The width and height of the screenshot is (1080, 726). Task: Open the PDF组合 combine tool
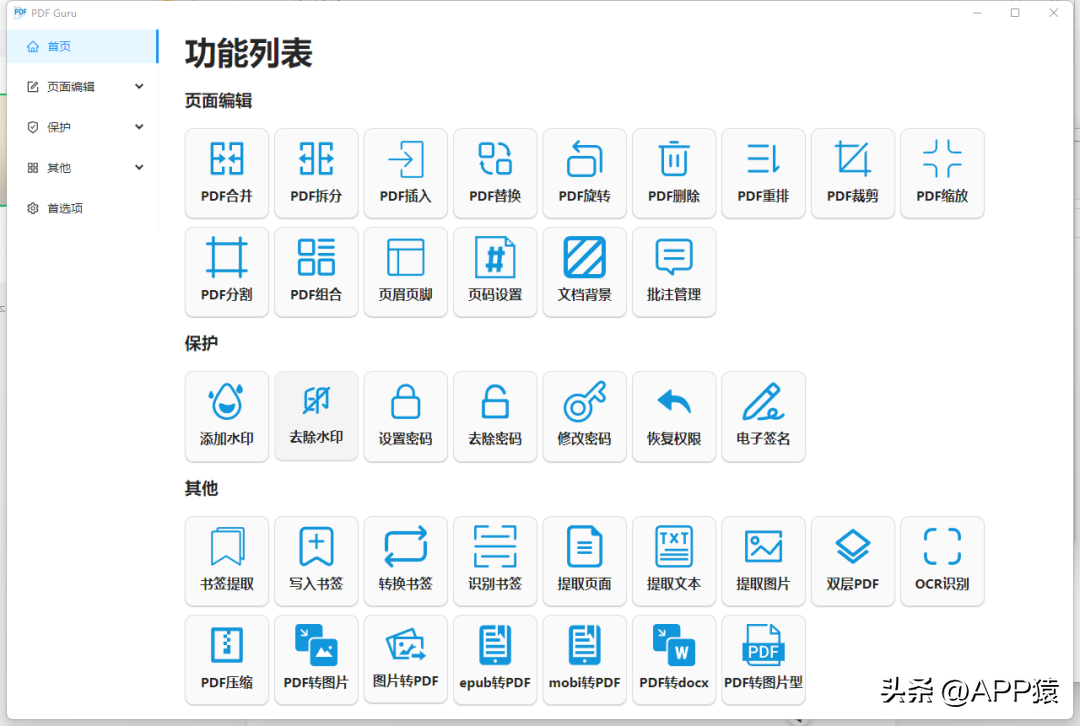(316, 272)
